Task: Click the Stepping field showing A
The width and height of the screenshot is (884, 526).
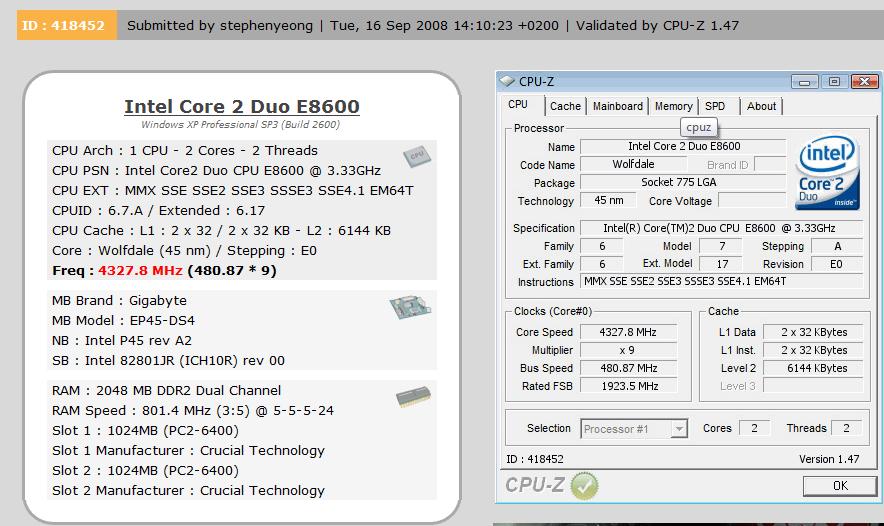Action: click(837, 246)
